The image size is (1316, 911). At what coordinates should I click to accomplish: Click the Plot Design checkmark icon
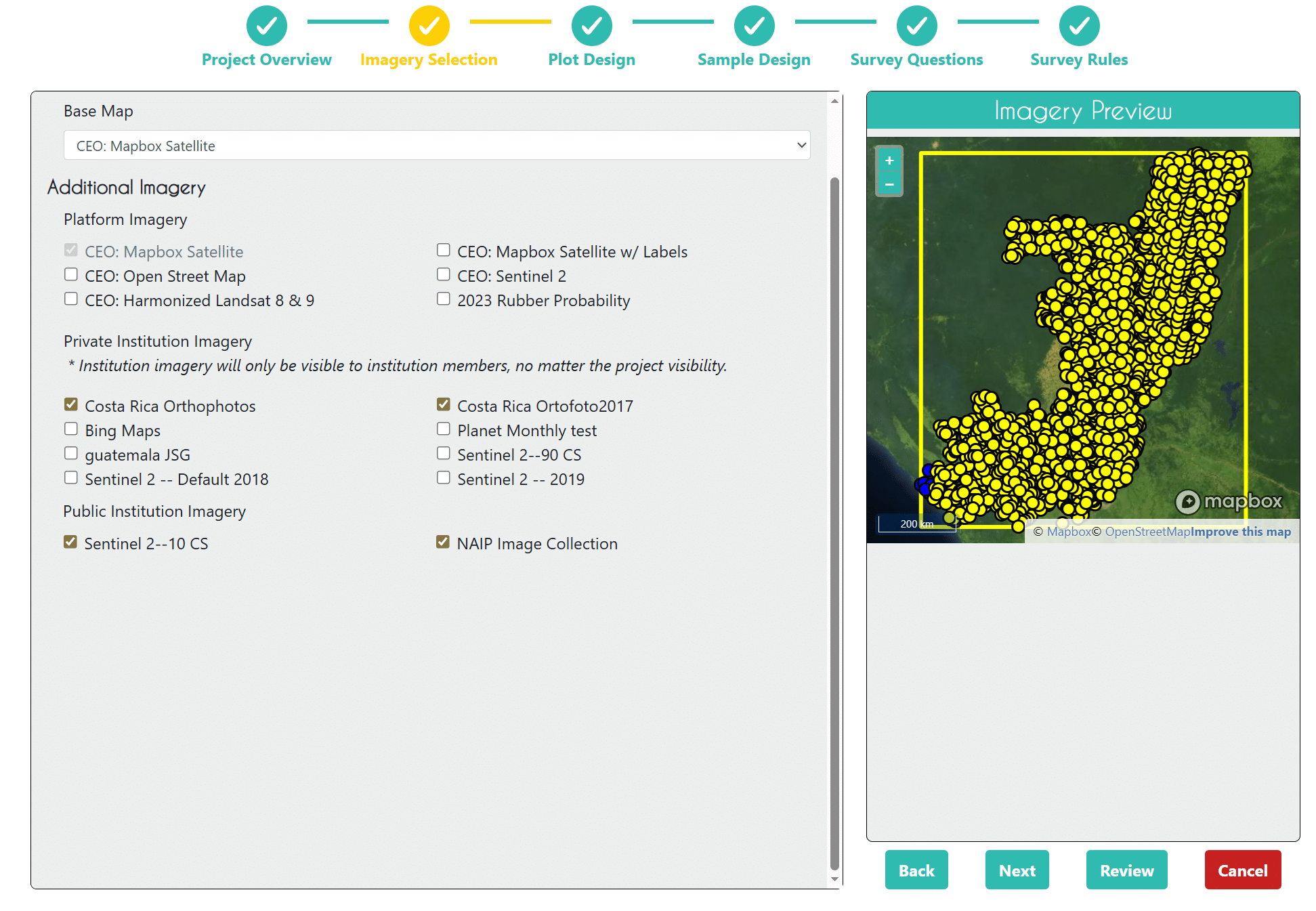pos(591,25)
